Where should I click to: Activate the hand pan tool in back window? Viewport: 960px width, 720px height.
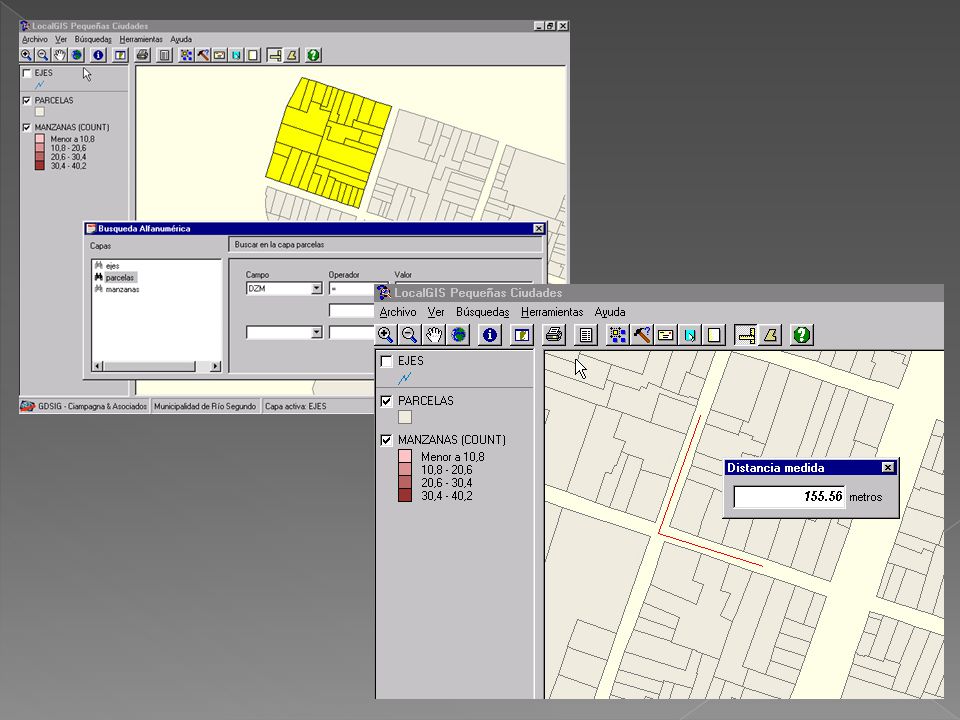tap(59, 55)
